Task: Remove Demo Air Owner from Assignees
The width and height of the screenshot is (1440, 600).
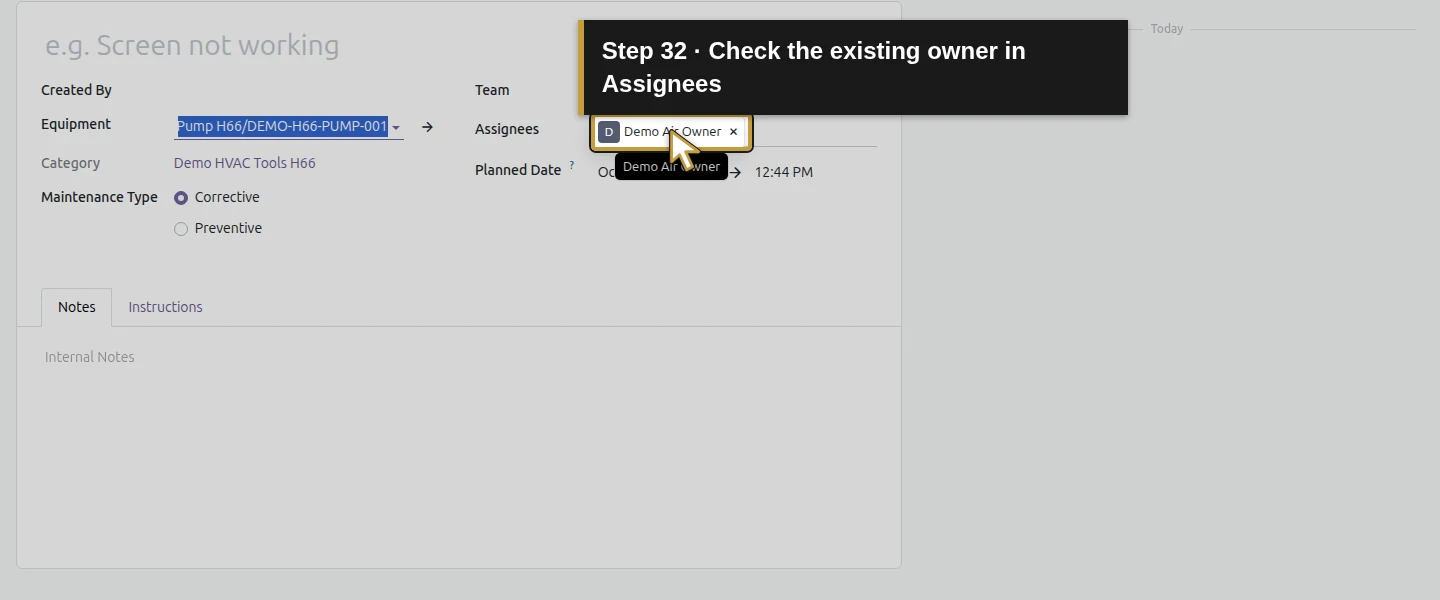Action: (733, 132)
